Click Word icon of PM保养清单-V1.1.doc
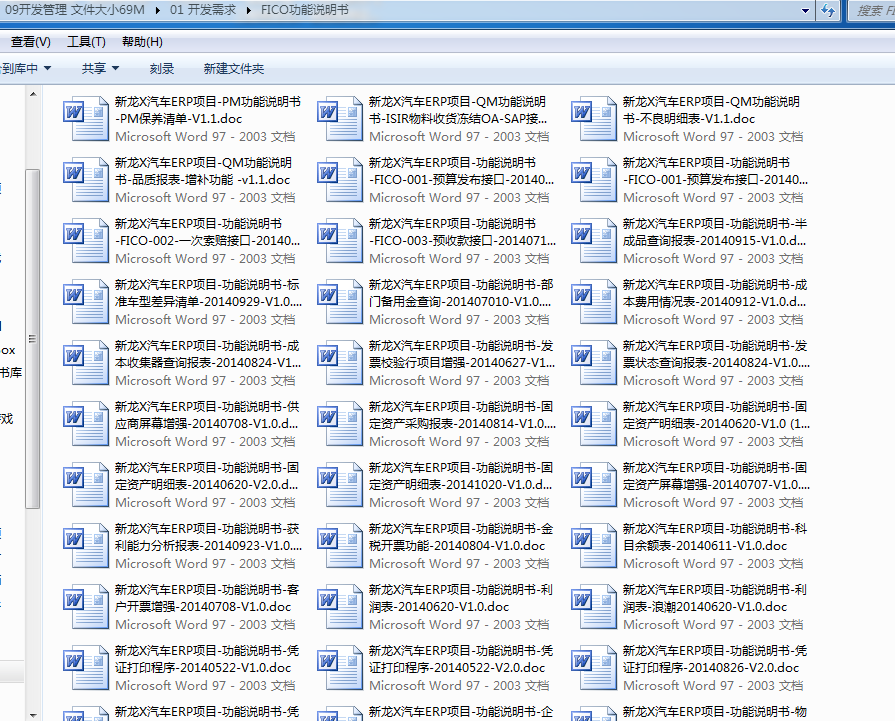The image size is (895, 721). tap(86, 119)
